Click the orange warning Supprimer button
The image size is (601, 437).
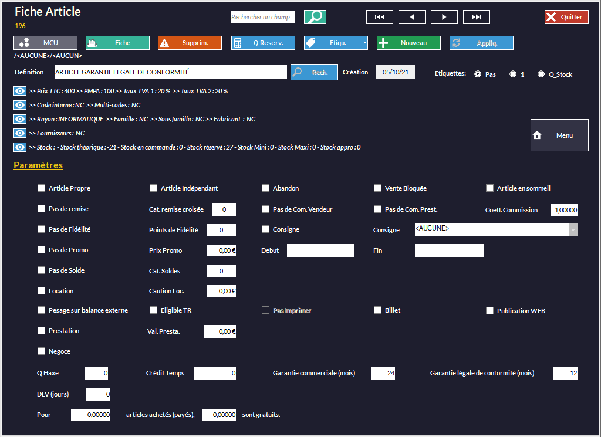tap(189, 43)
